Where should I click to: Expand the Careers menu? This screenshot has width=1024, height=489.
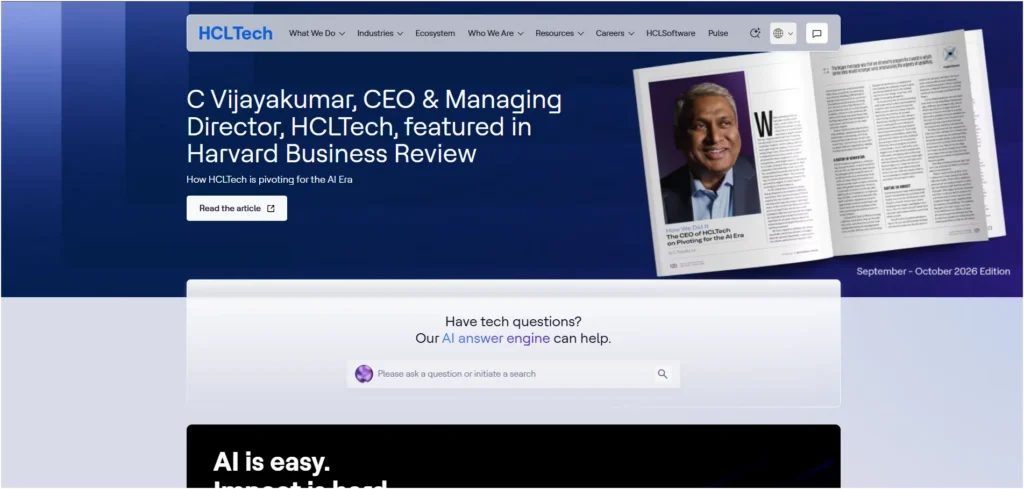pos(615,33)
